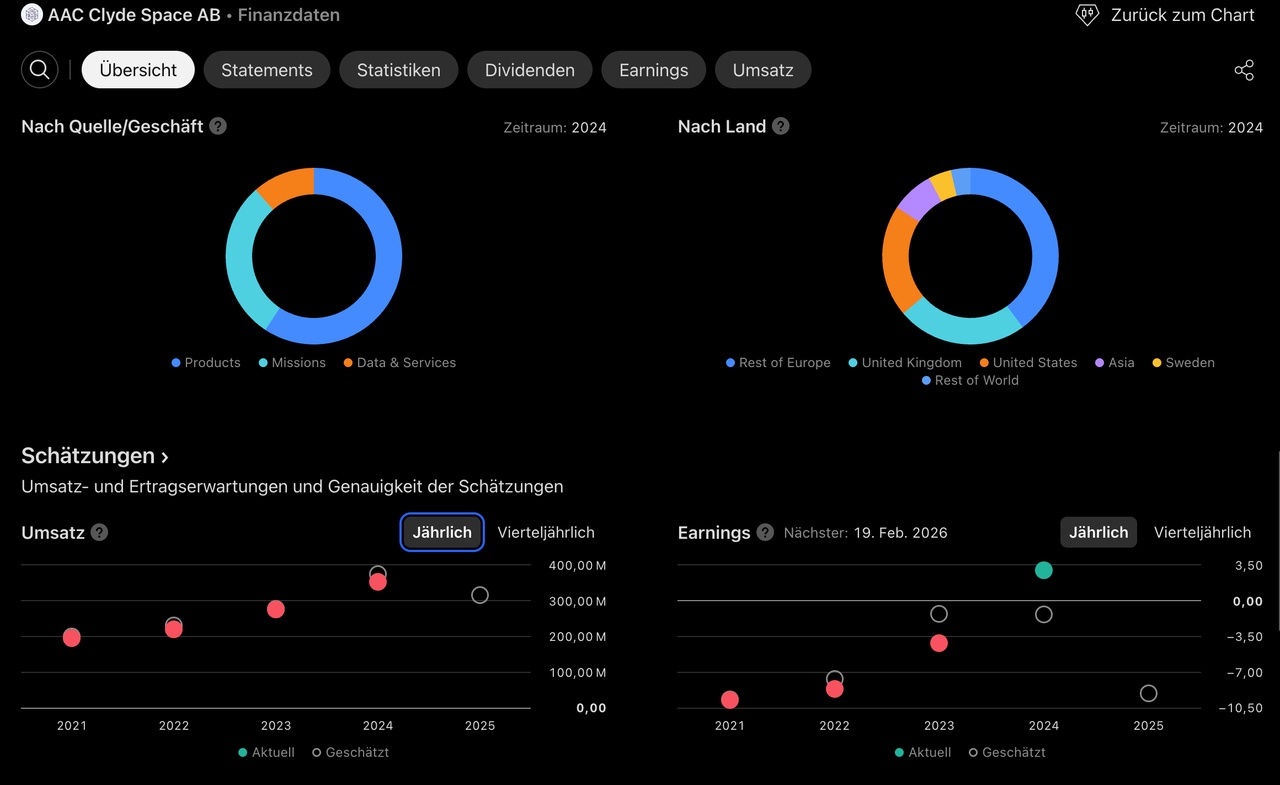The image size is (1280, 785).
Task: Open the Dividenden tab
Action: (530, 70)
